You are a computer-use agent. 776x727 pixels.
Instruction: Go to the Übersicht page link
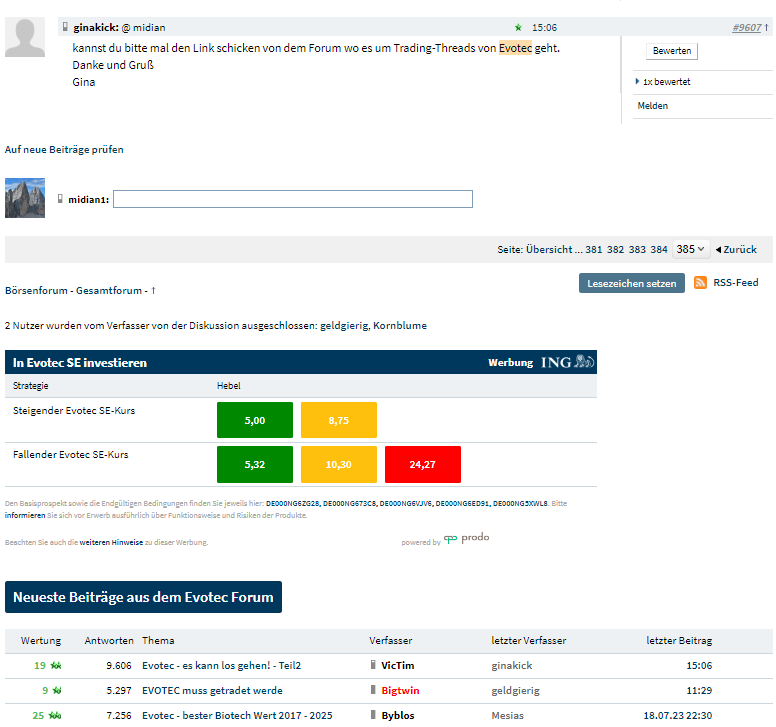click(549, 249)
